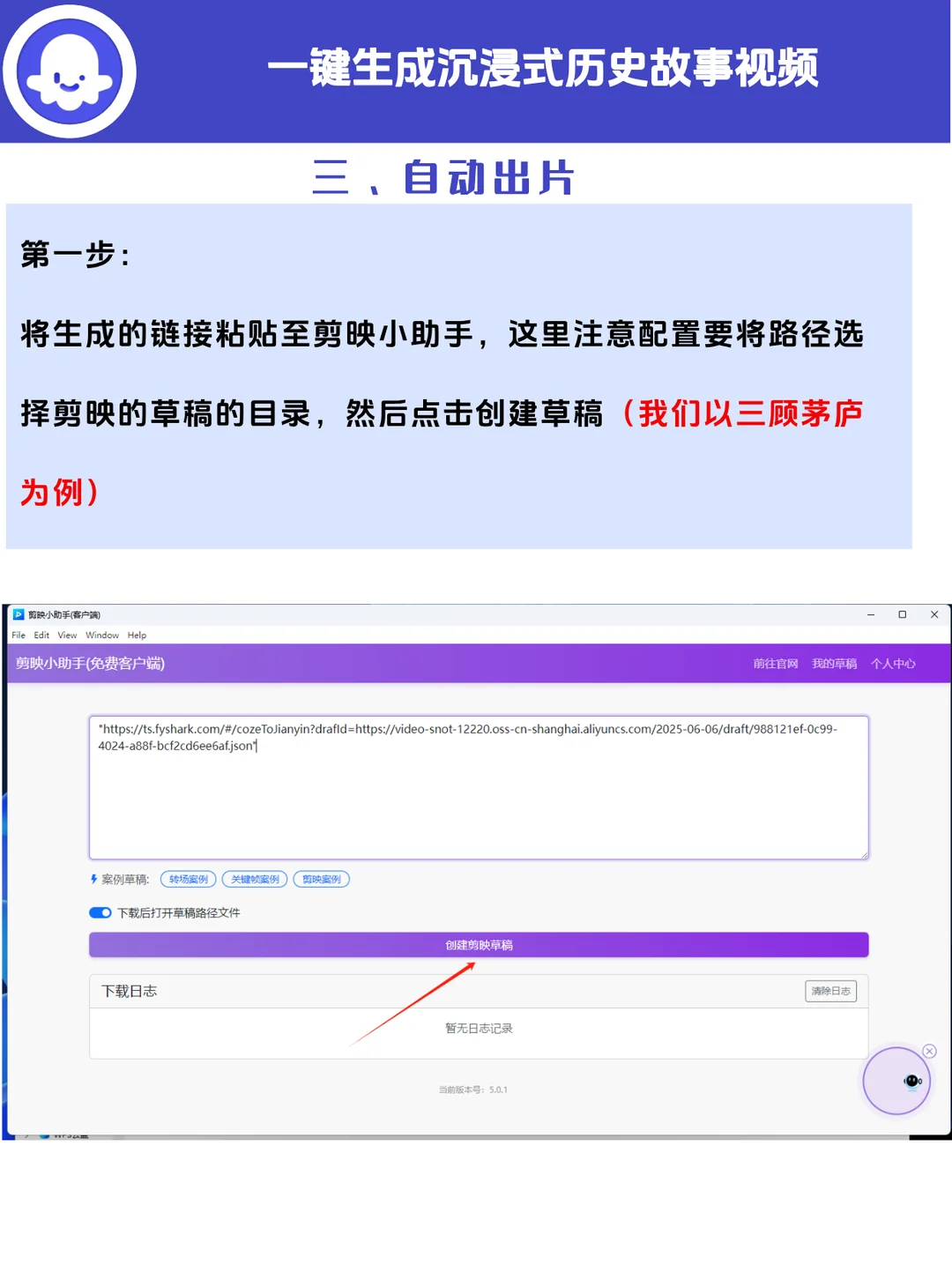The height and width of the screenshot is (1272, 952).
Task: Open the File menu
Action: pos(19,635)
